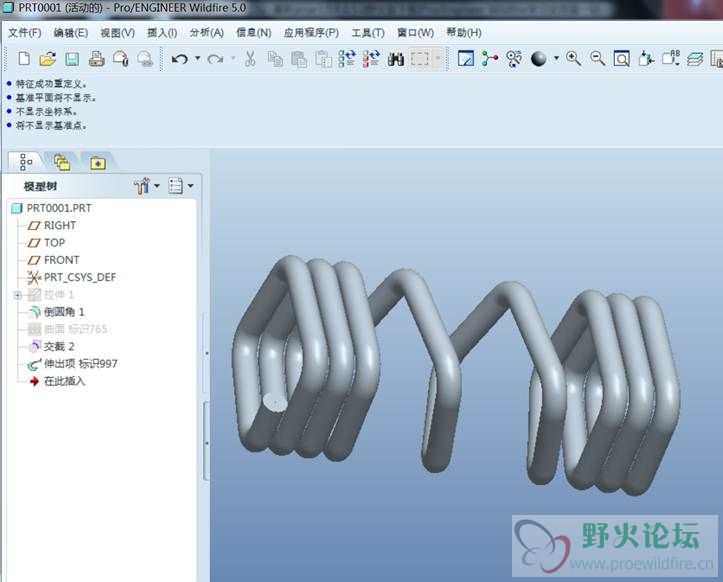Open the Applications menu (应用程序)
The height and width of the screenshot is (582, 723).
coord(311,33)
